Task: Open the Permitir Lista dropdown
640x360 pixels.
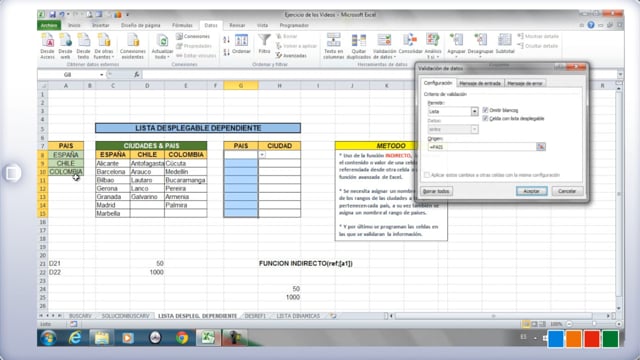Action: 474,111
